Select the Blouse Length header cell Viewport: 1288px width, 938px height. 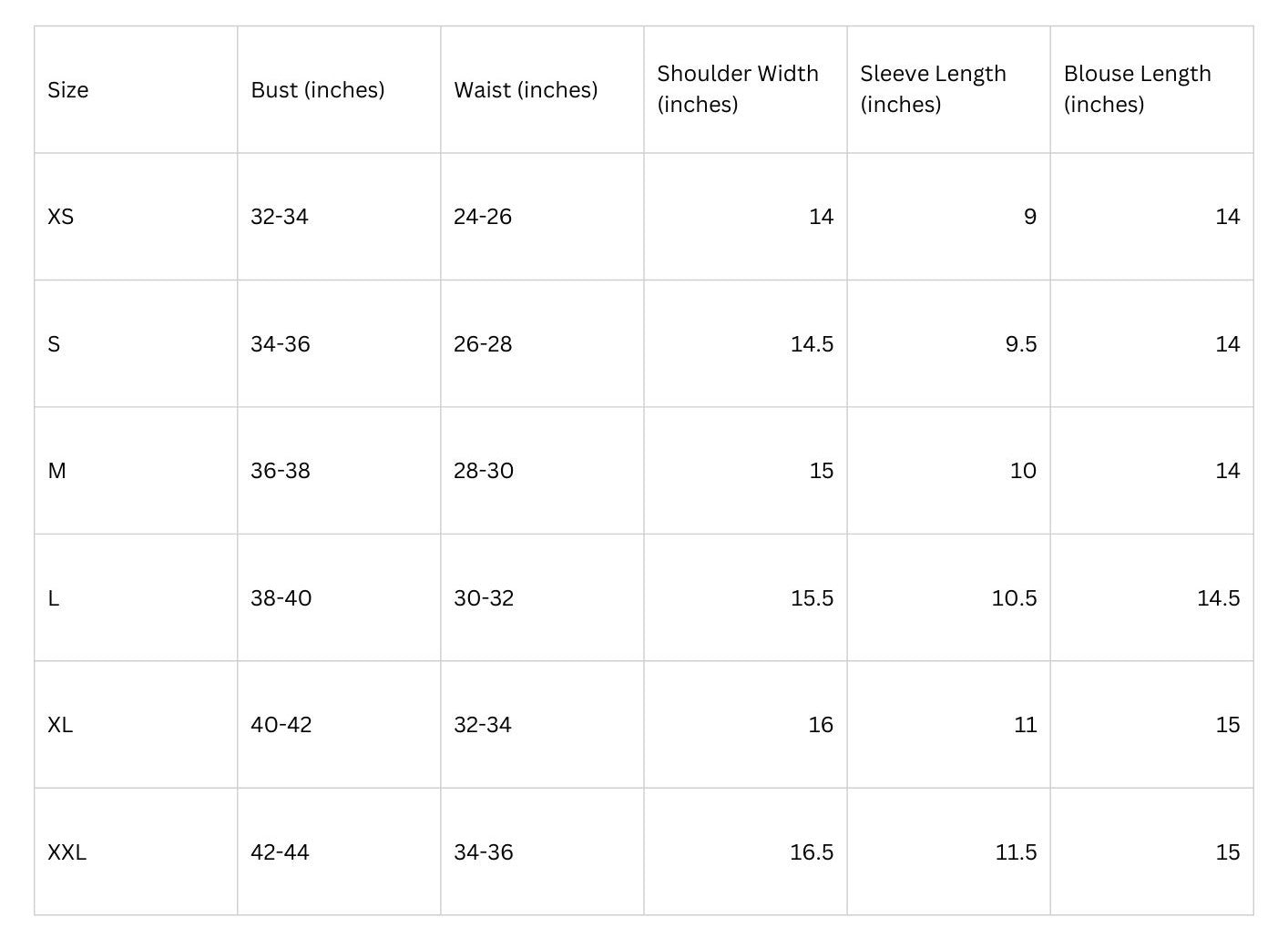[x=1137, y=88]
